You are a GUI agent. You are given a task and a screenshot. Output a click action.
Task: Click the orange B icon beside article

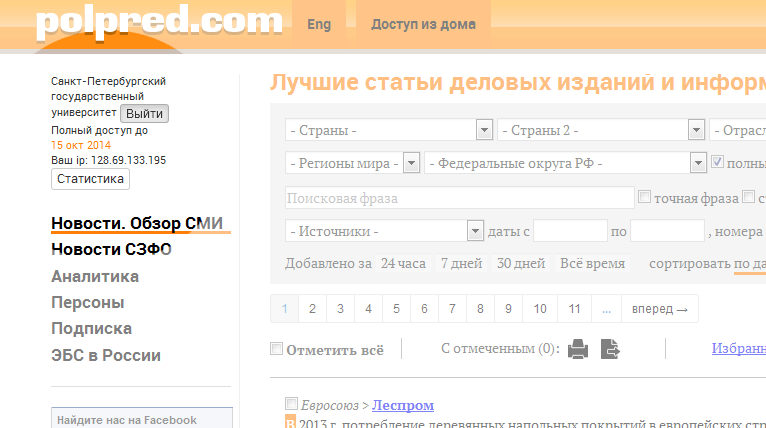(290, 424)
